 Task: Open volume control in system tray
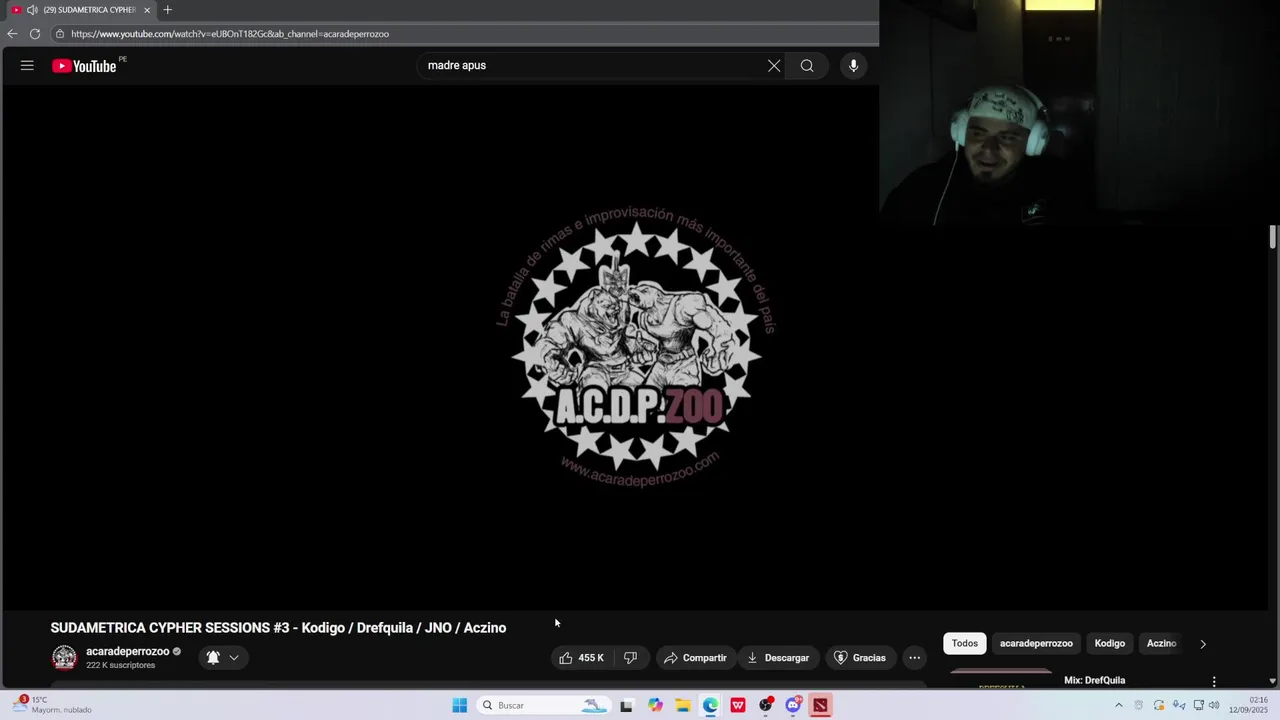click(1214, 706)
